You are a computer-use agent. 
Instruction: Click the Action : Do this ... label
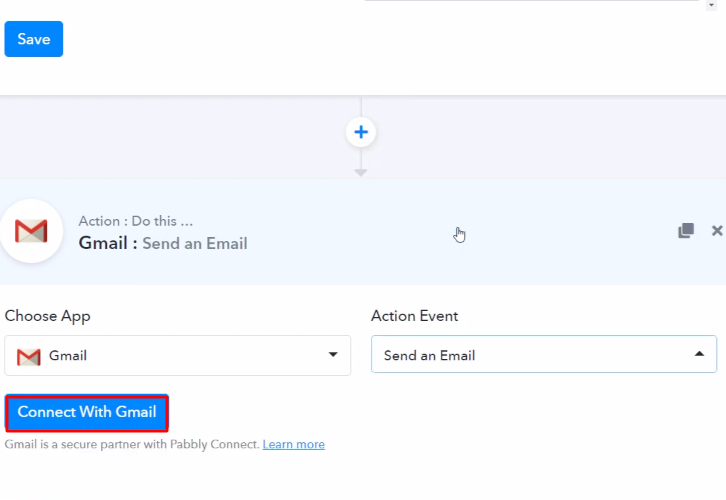tap(136, 221)
